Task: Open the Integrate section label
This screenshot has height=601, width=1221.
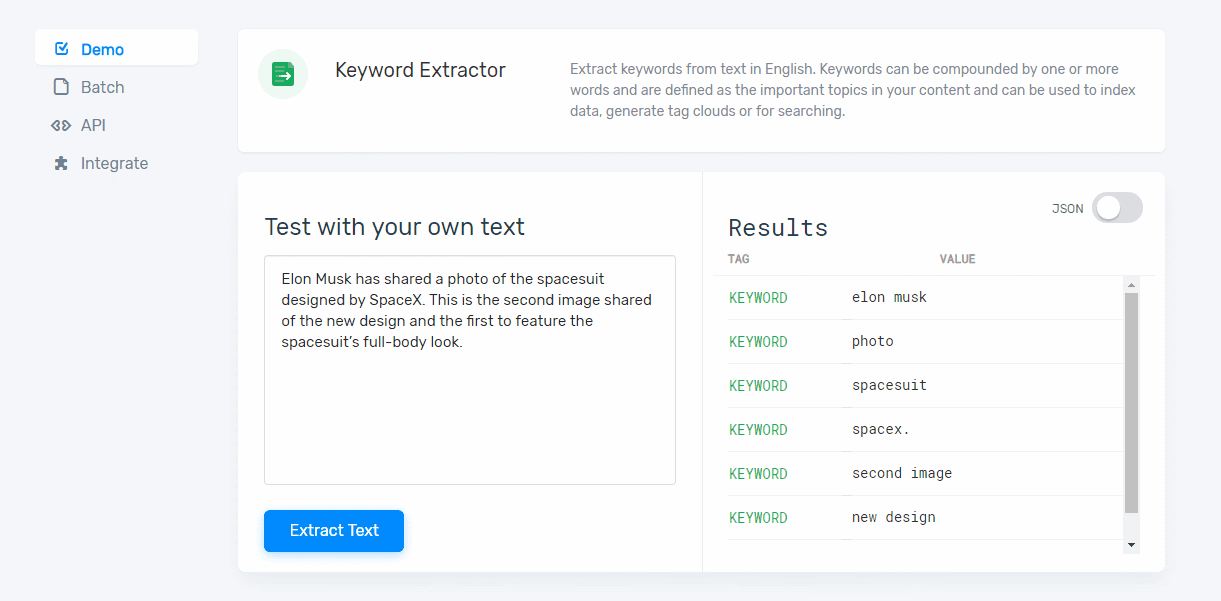Action: [114, 163]
